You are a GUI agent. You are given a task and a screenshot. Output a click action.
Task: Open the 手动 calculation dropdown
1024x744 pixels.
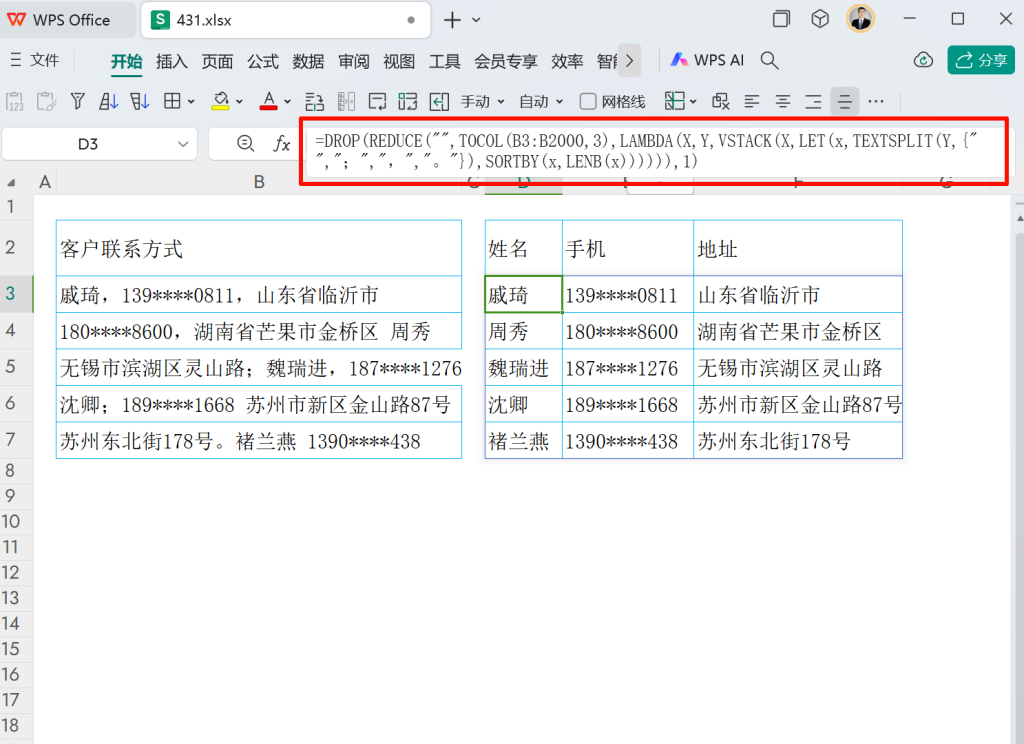pyautogui.click(x=483, y=101)
